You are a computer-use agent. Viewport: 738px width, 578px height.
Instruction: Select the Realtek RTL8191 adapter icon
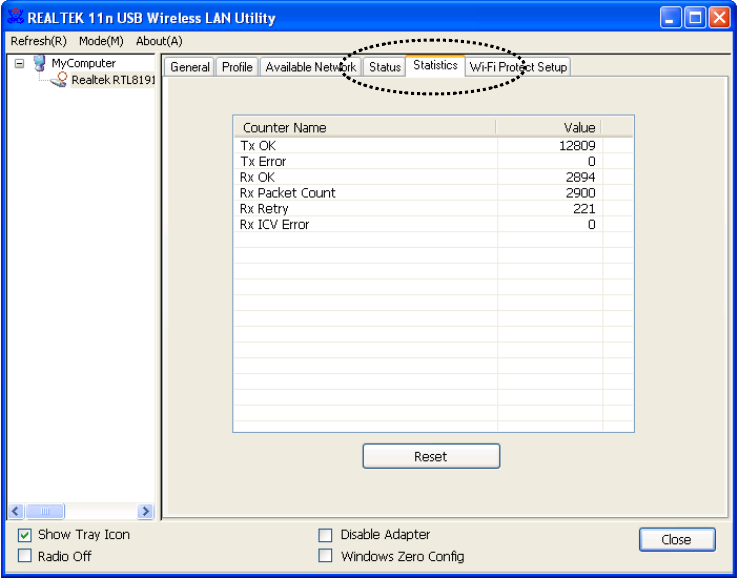click(59, 80)
